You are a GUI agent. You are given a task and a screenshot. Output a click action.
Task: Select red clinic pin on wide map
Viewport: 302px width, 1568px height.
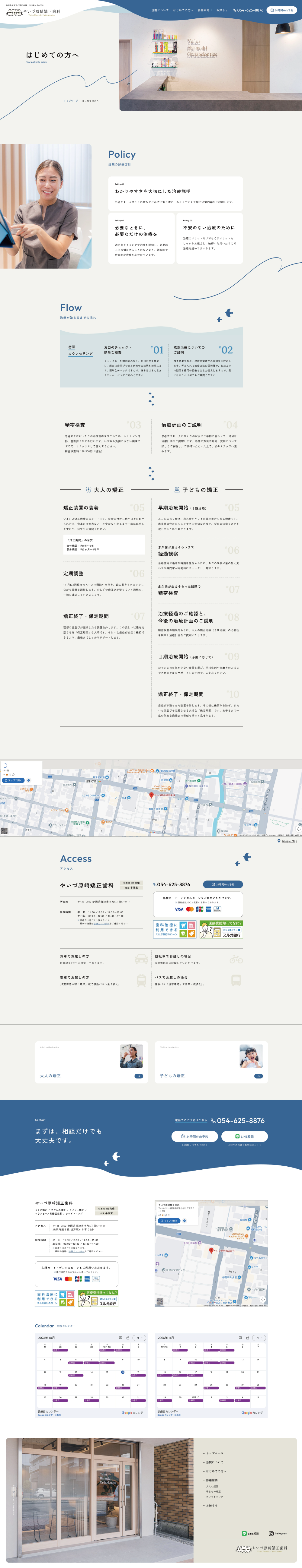(151, 795)
